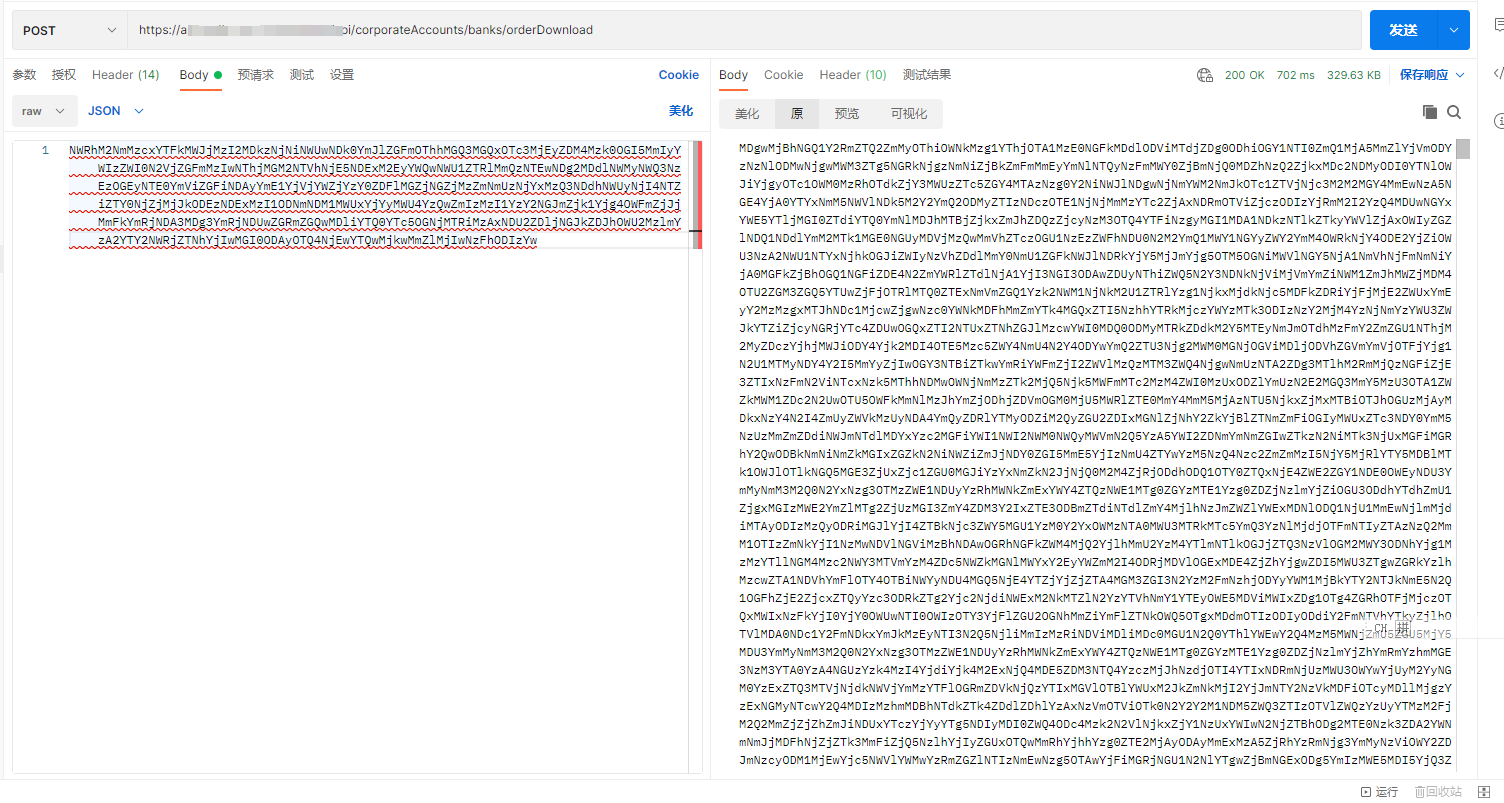Copy the response body with the copy icon
This screenshot has width=1504, height=803.
(1430, 112)
